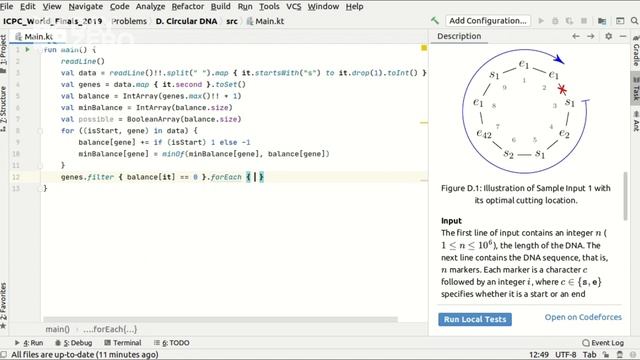640x360 pixels.
Task: Click the back arrow in Description panel
Action: click(x=576, y=36)
